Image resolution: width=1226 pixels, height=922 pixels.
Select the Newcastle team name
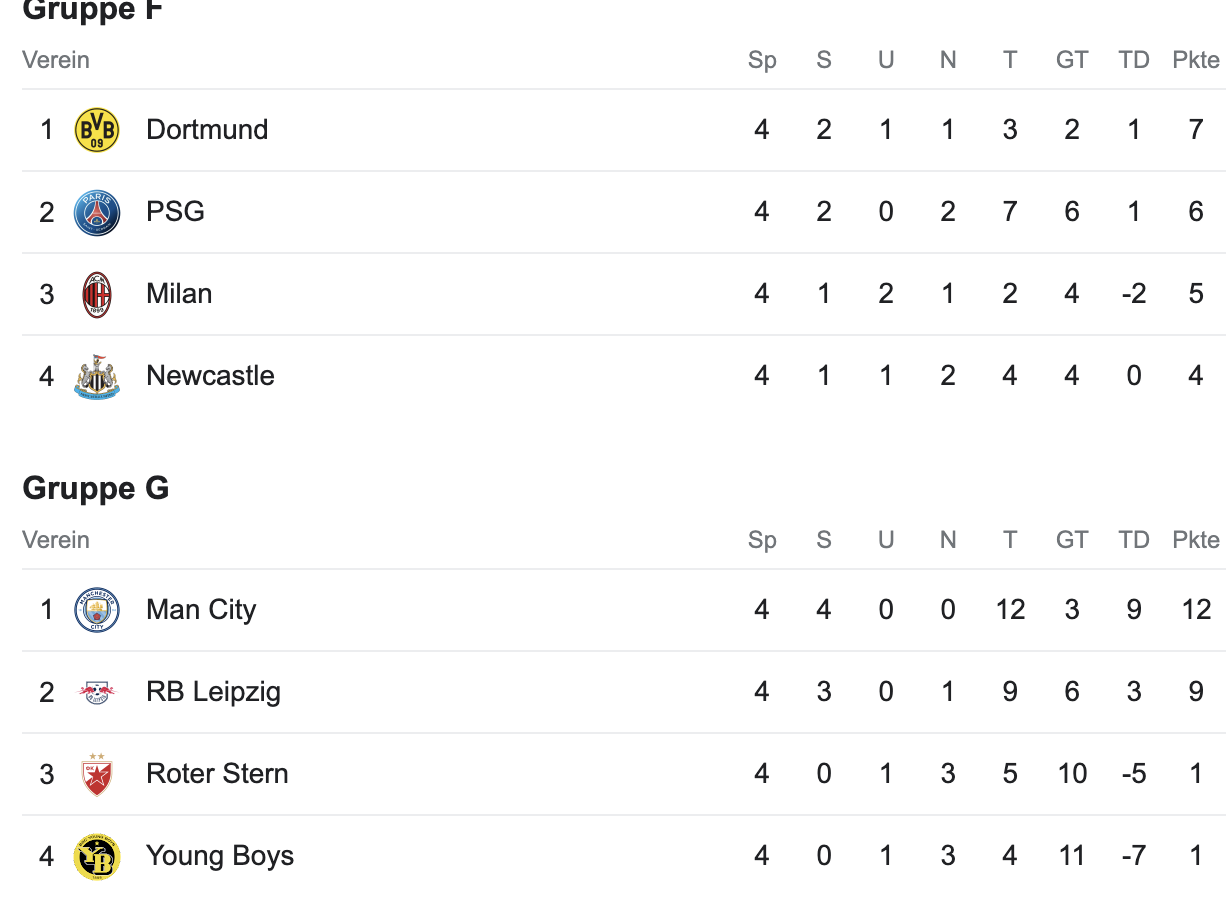click(x=210, y=376)
